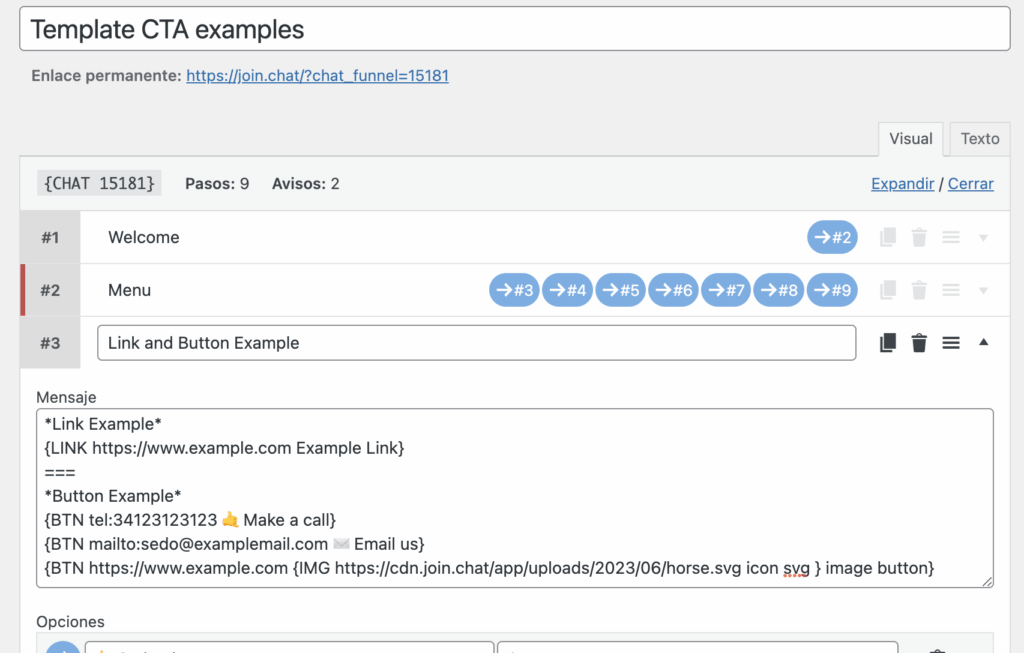This screenshot has height=653, width=1024.
Task: Click Expandir to expand all steps
Action: (902, 184)
